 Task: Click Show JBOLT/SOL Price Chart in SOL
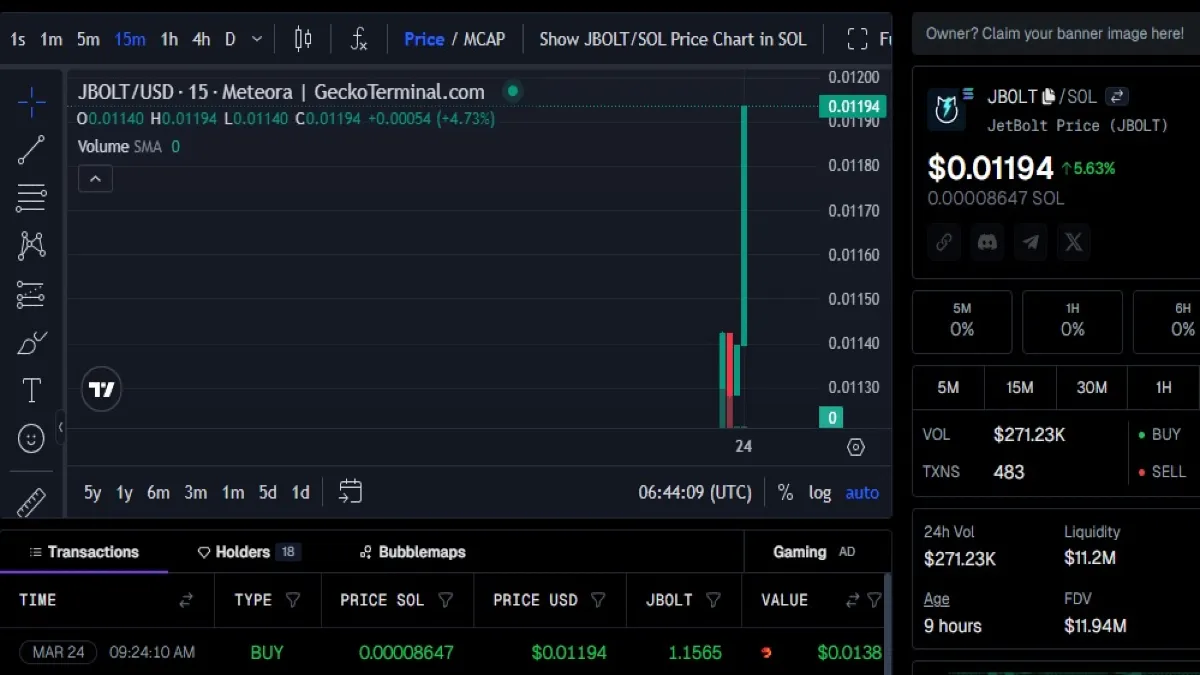tap(673, 39)
